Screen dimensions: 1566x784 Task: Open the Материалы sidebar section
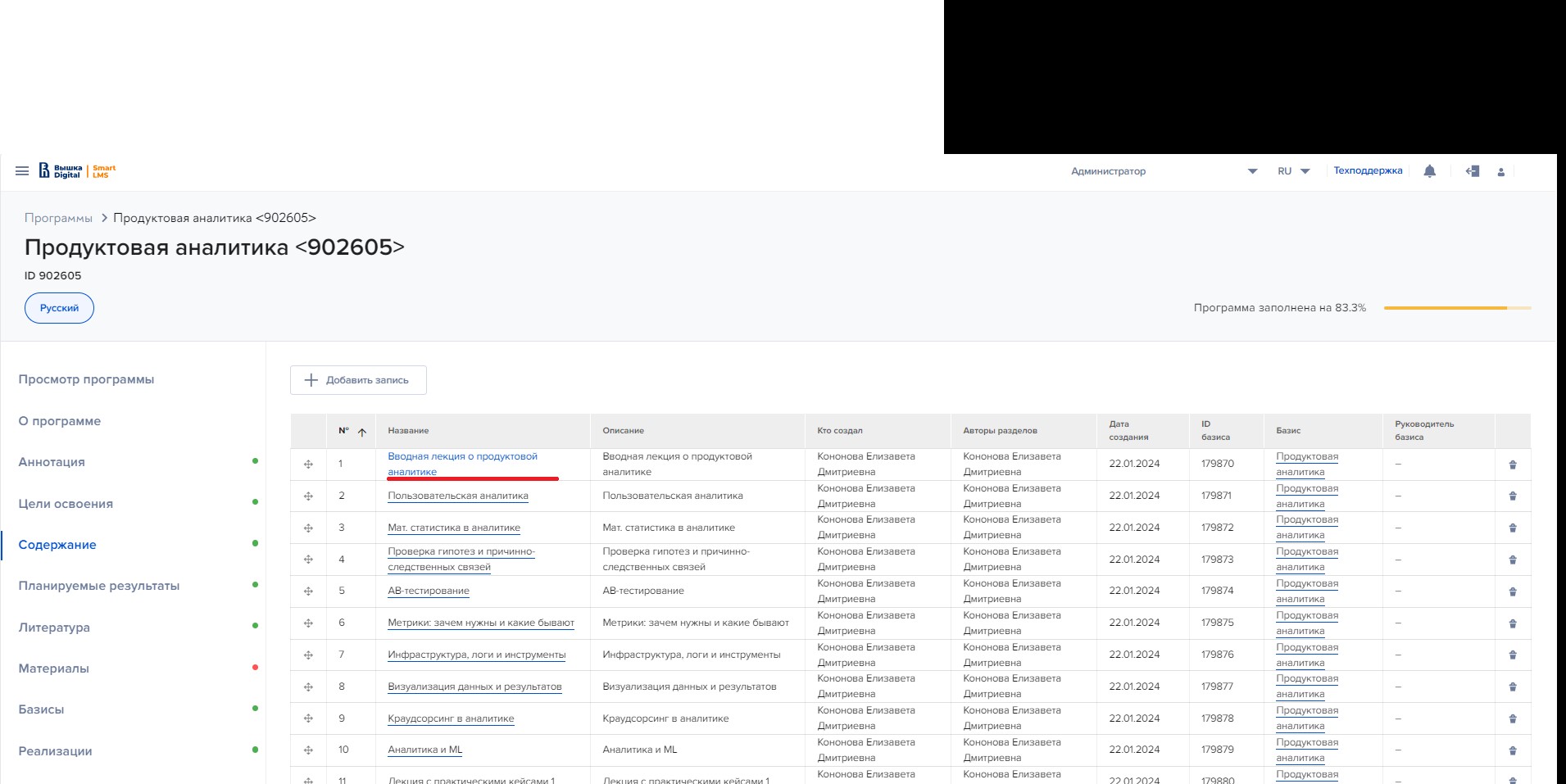coord(54,668)
